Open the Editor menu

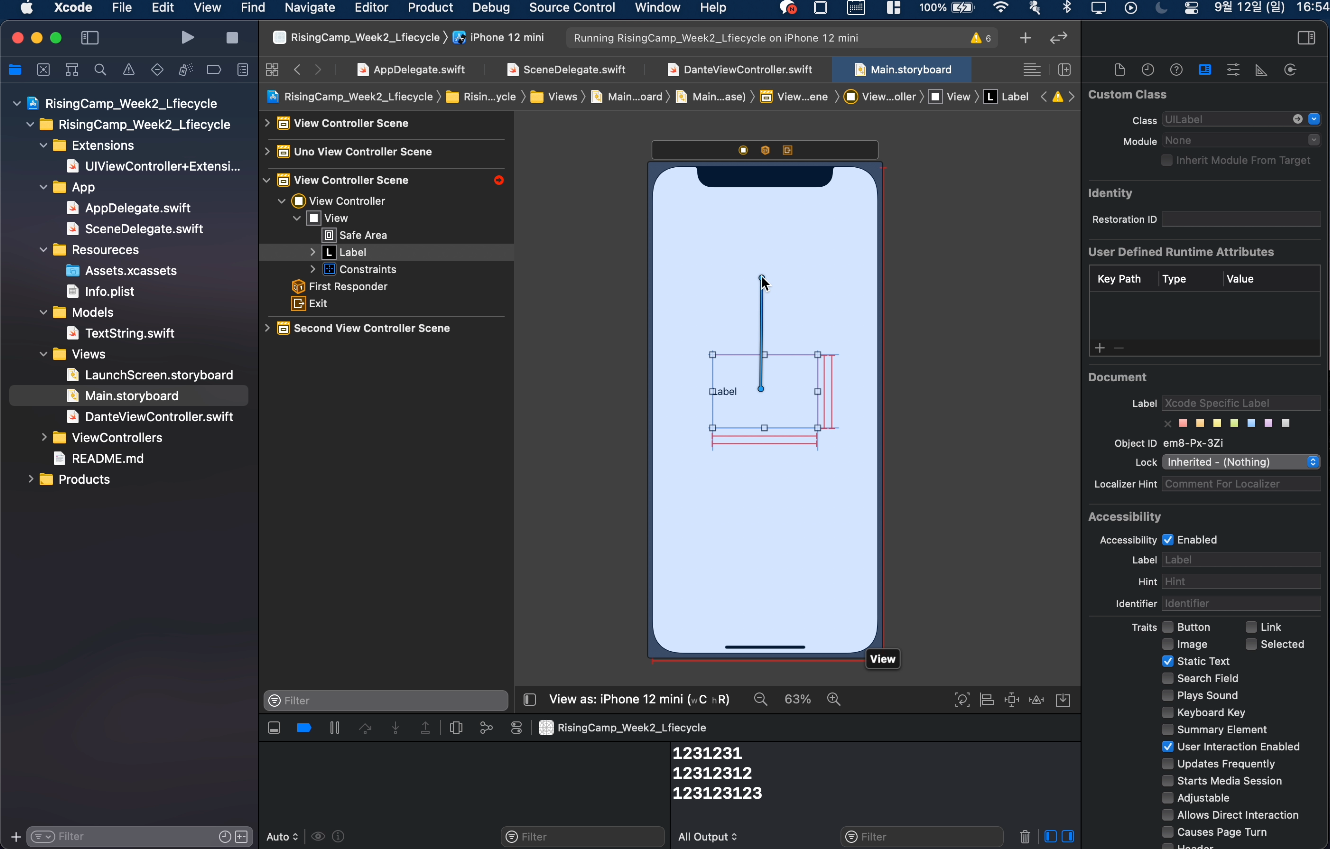pyautogui.click(x=371, y=8)
